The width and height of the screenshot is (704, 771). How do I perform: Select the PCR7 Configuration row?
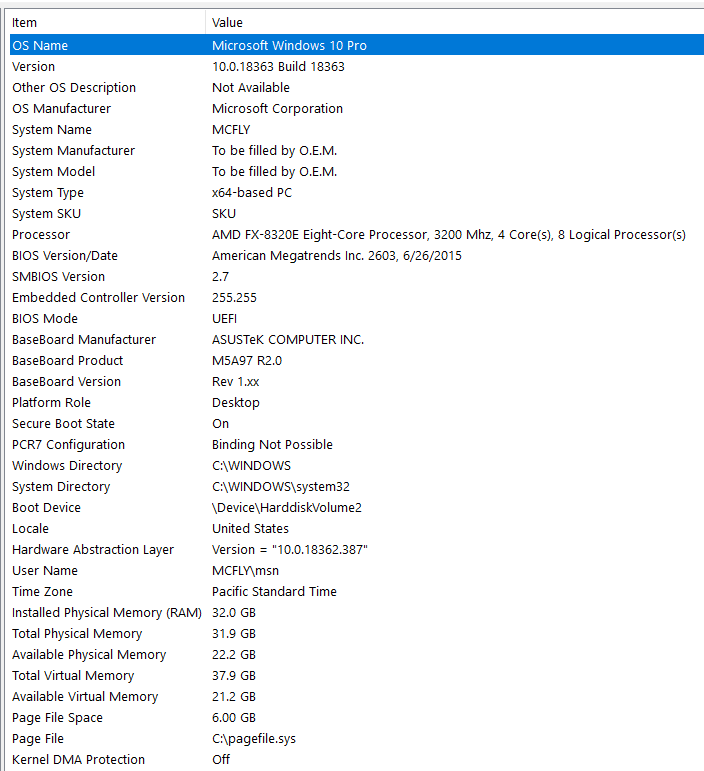357,445
